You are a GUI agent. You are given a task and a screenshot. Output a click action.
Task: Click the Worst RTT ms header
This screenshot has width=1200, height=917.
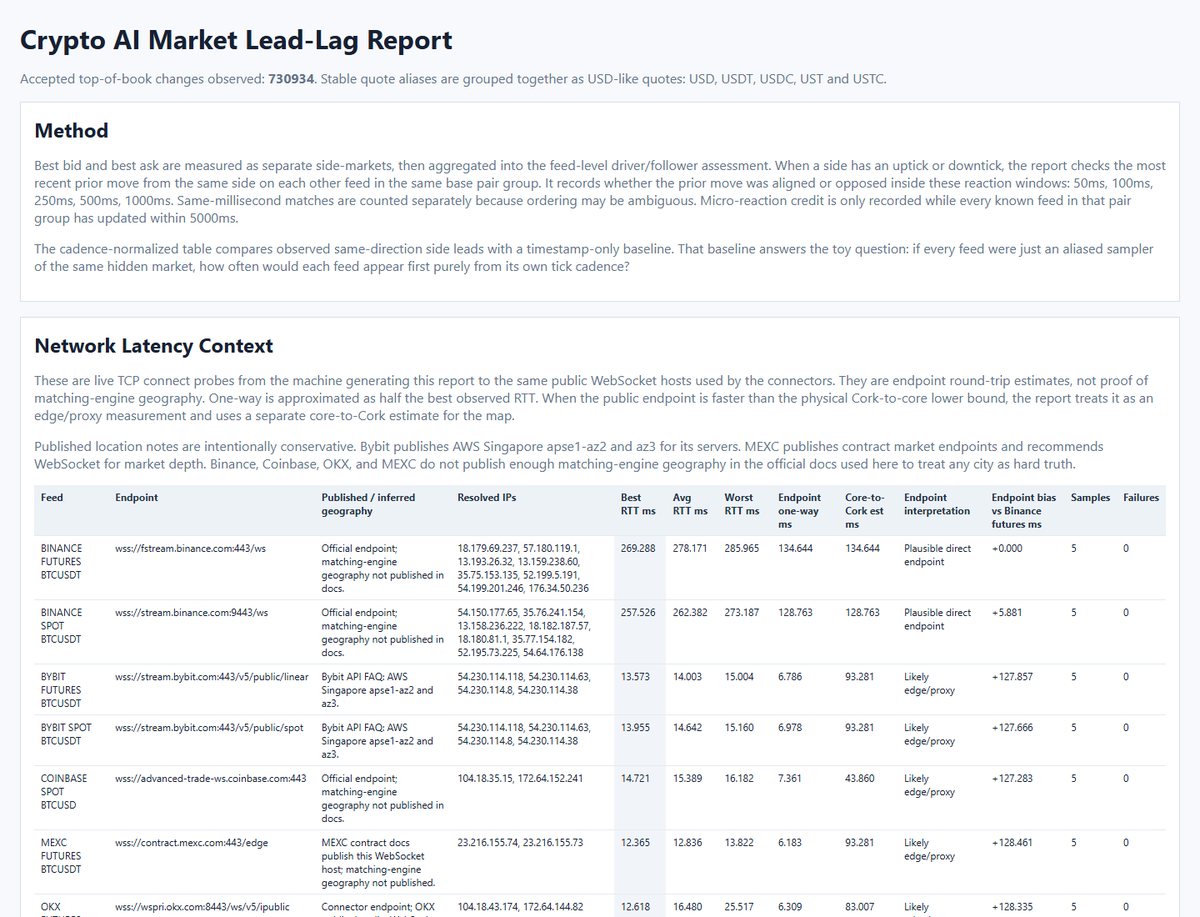click(x=742, y=504)
